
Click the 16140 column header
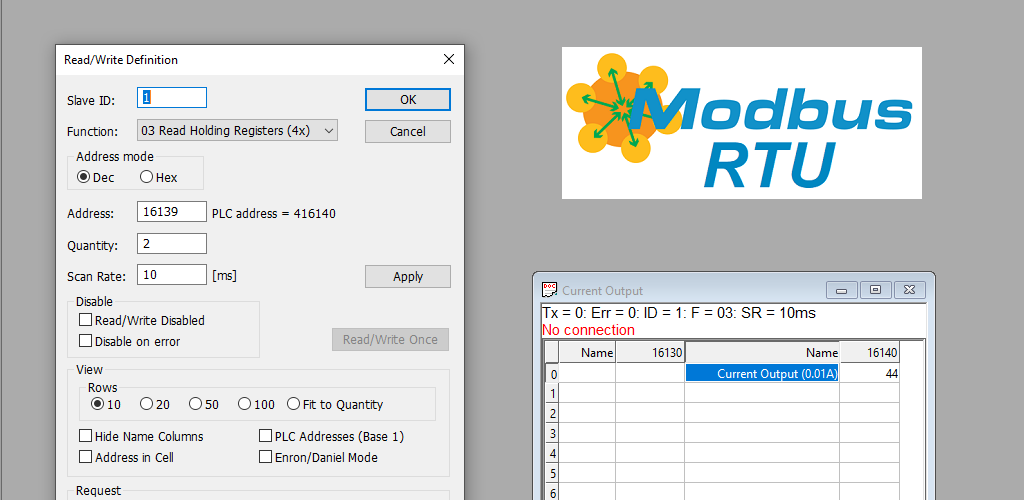click(x=869, y=352)
